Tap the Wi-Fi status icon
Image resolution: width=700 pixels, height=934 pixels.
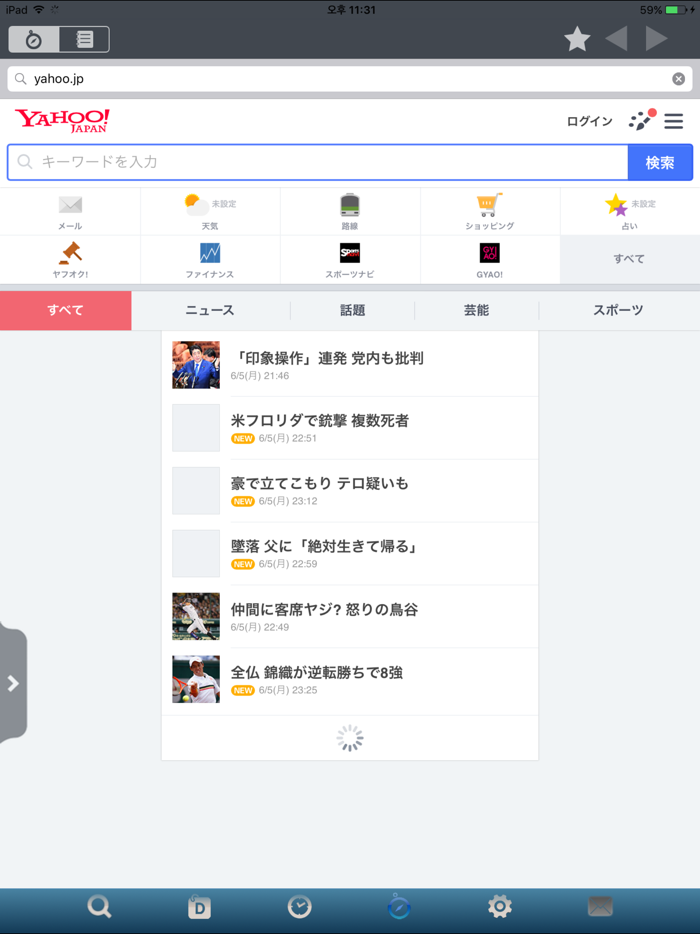tap(39, 10)
